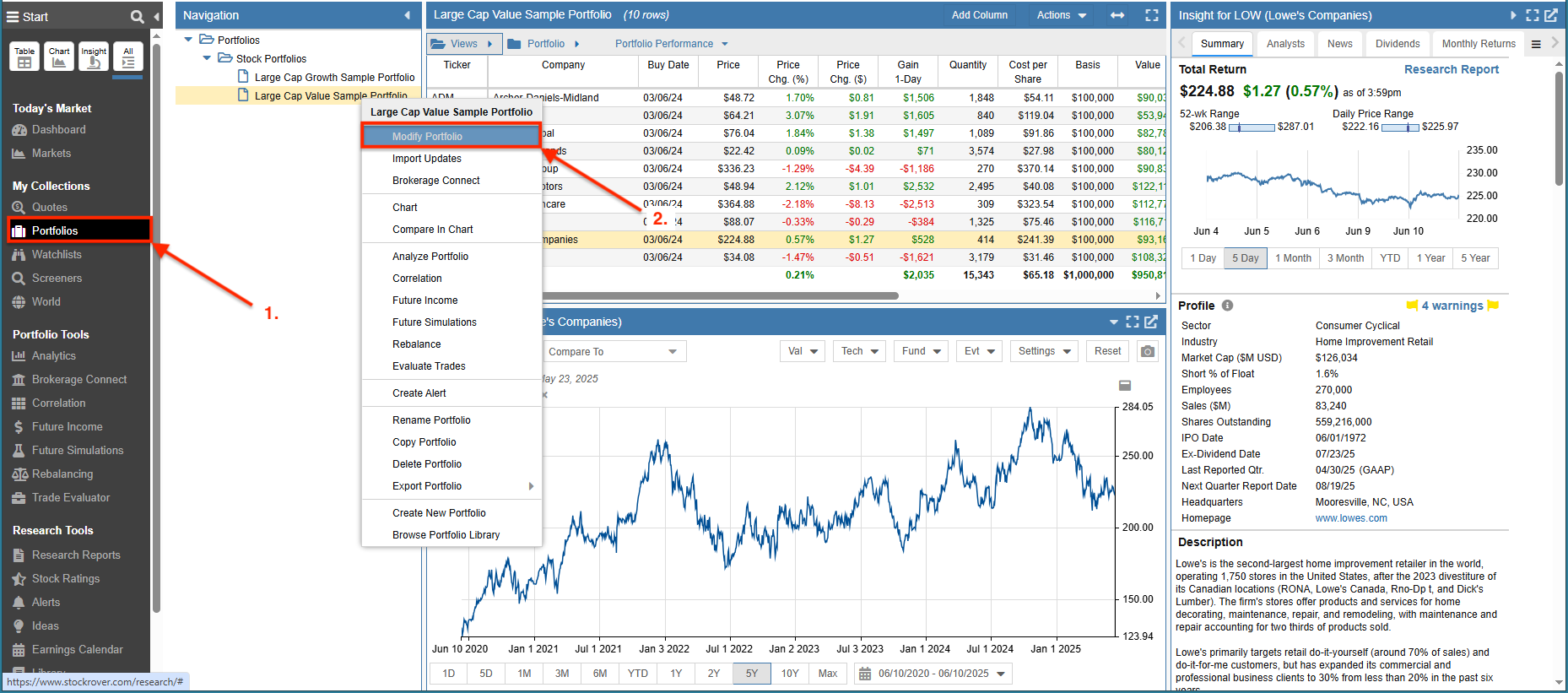Open Insight tabs overflow menu icon

(1536, 44)
